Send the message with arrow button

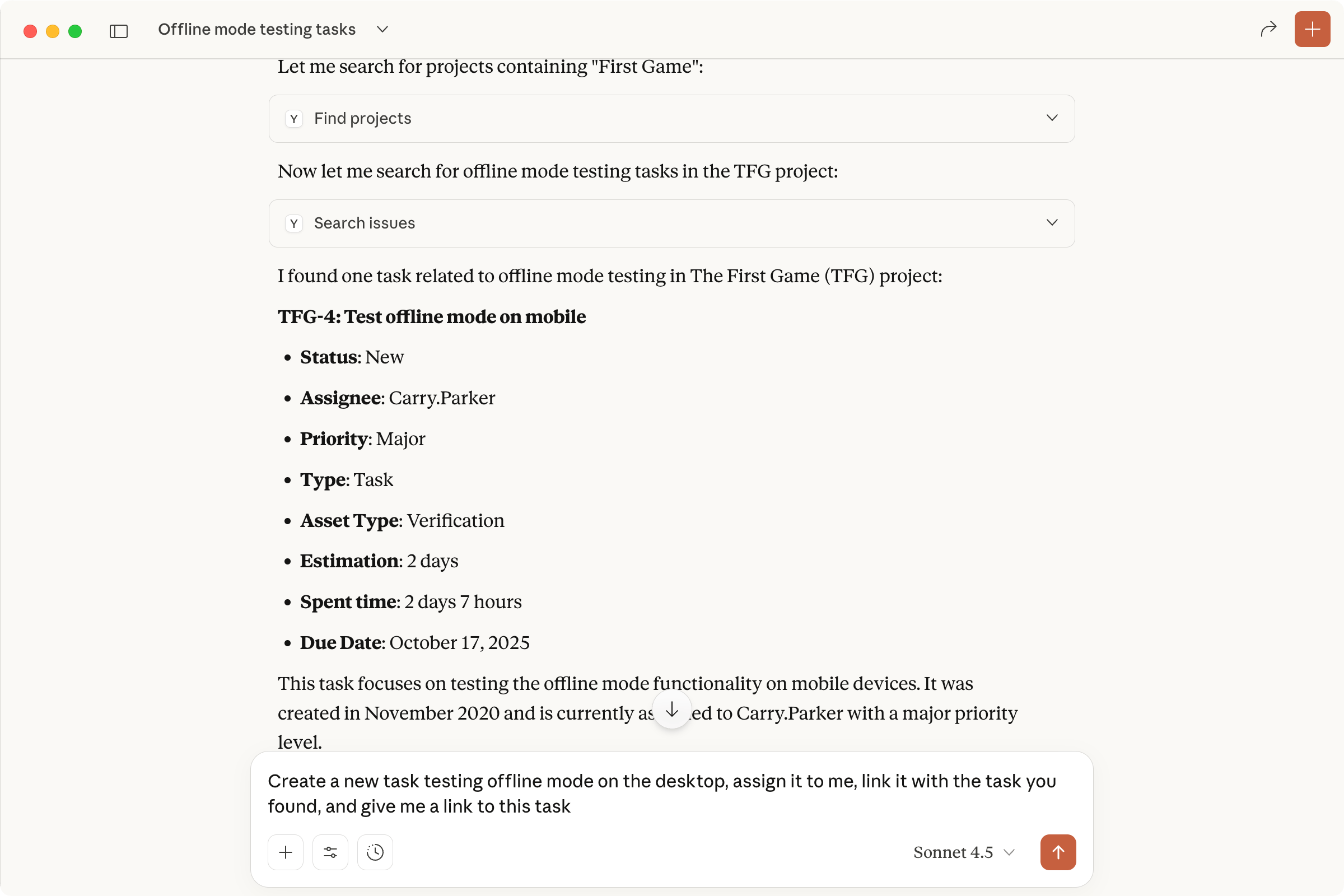point(1058,852)
